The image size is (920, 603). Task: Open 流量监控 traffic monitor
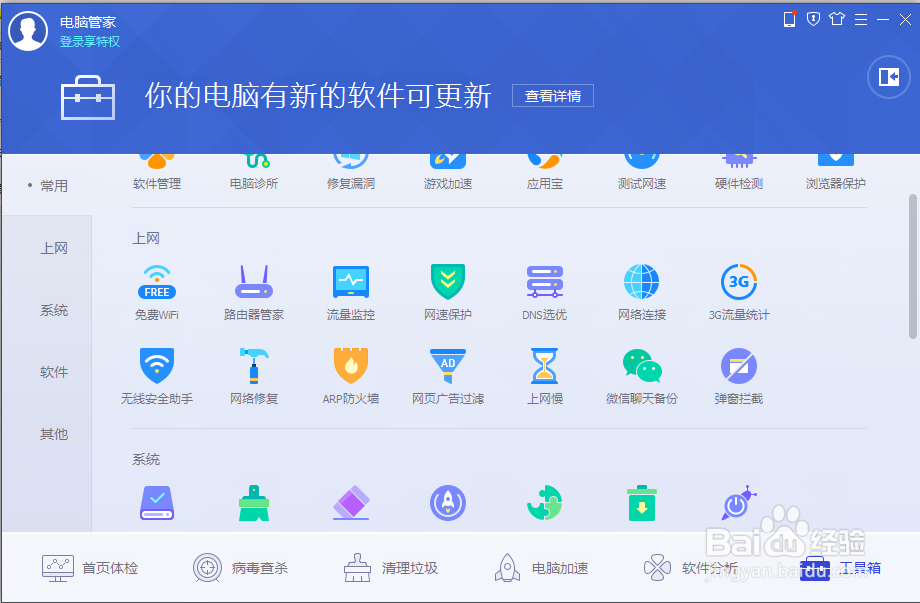[351, 292]
